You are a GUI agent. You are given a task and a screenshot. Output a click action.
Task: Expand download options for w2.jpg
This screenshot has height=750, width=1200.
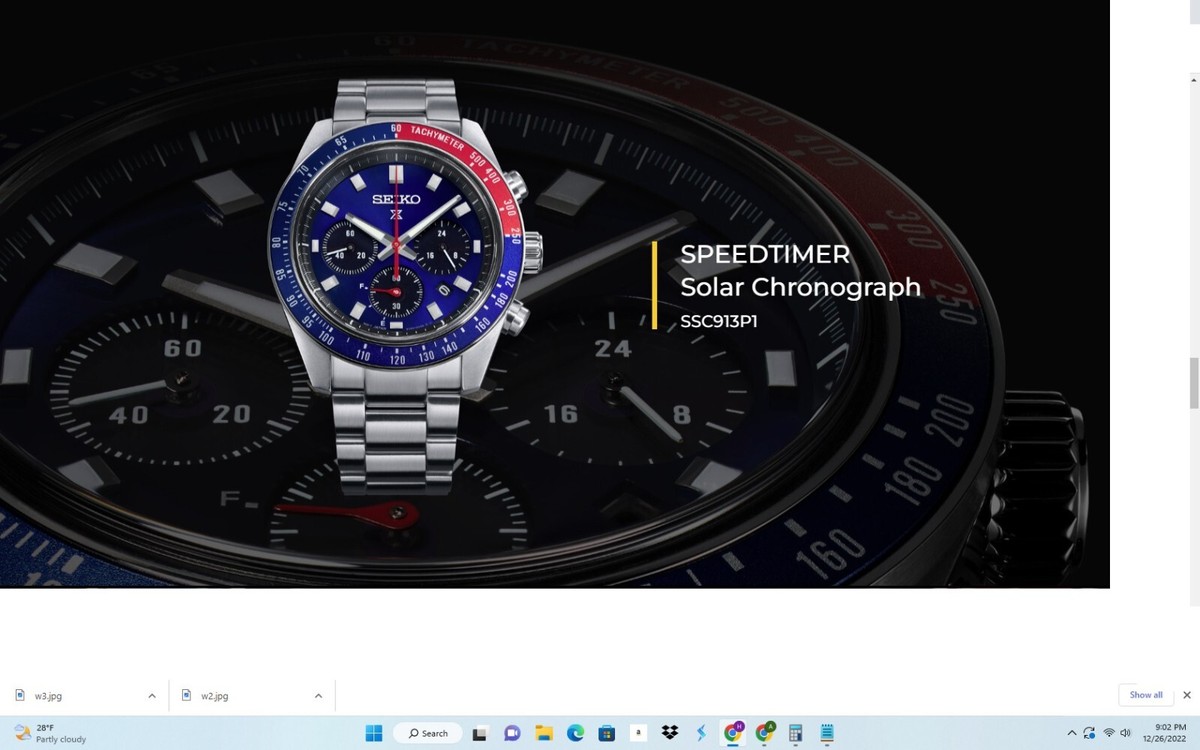click(317, 694)
